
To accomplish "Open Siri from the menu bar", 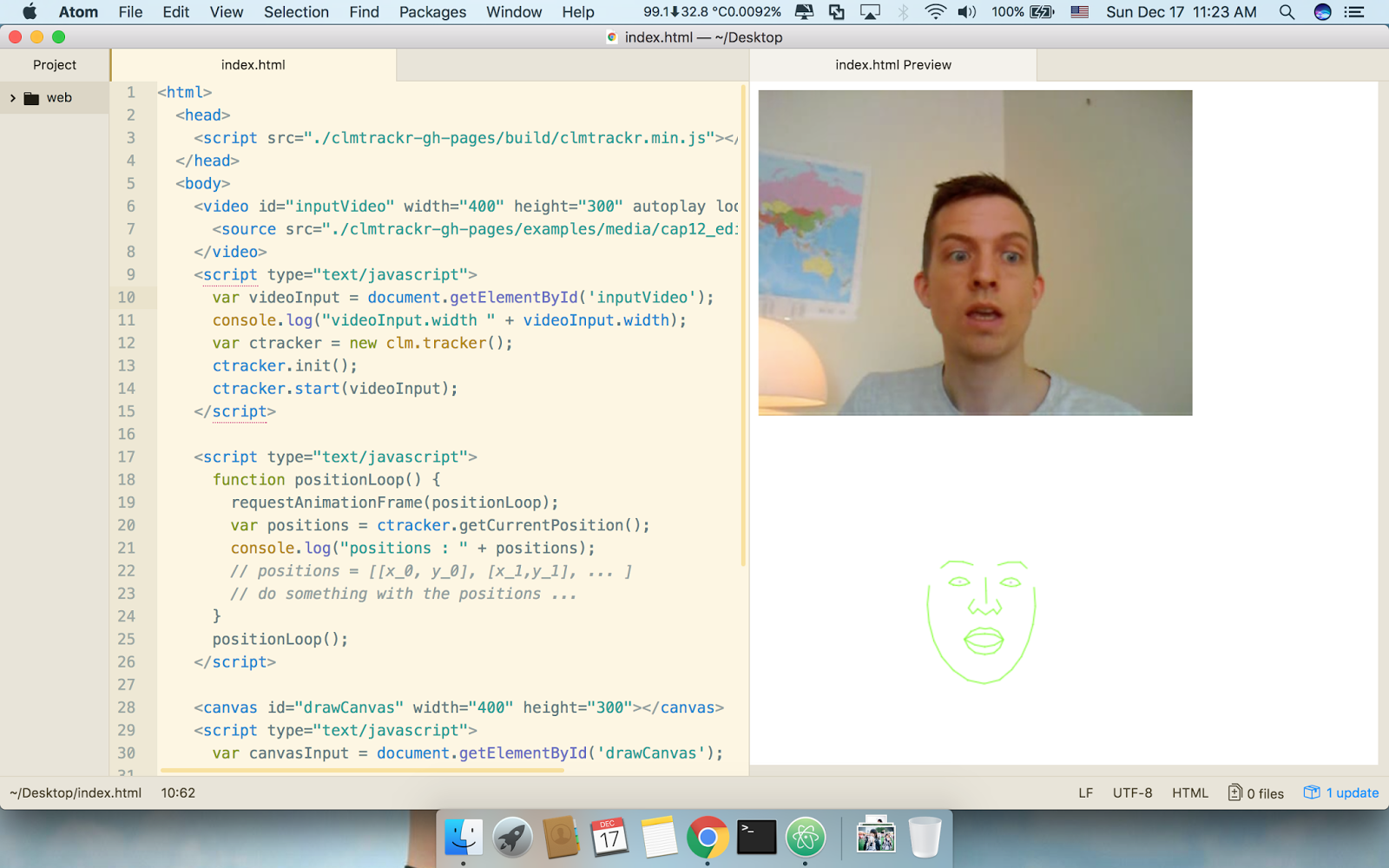I will click(1322, 12).
